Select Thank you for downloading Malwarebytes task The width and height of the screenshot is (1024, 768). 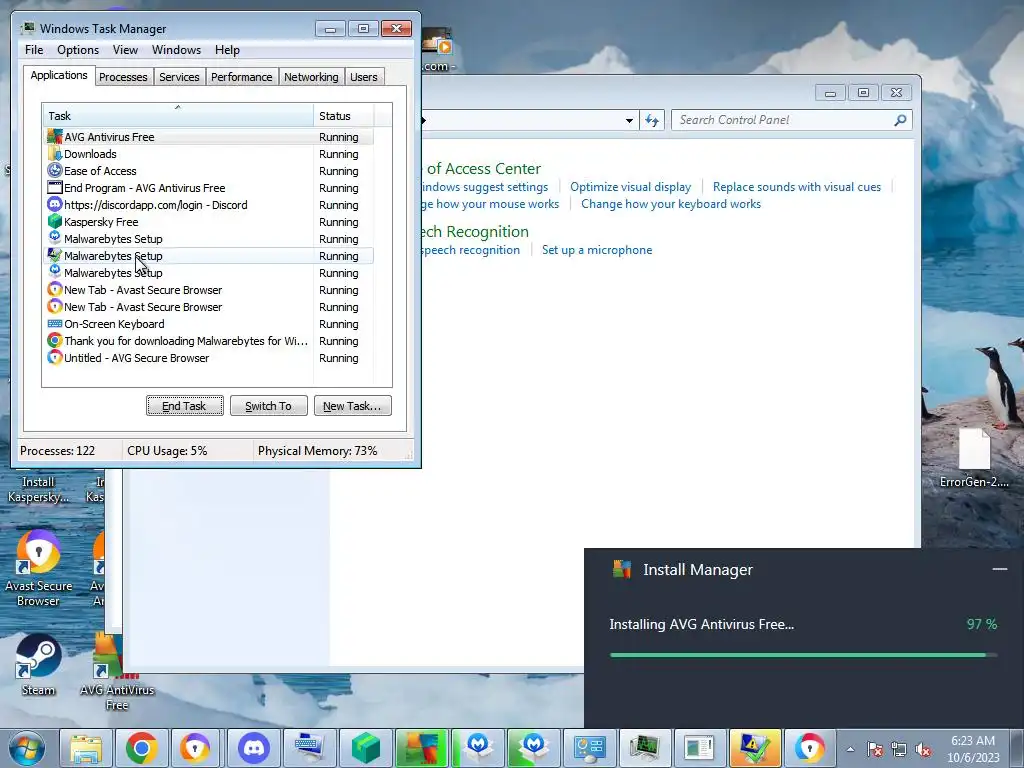pyautogui.click(x=209, y=341)
